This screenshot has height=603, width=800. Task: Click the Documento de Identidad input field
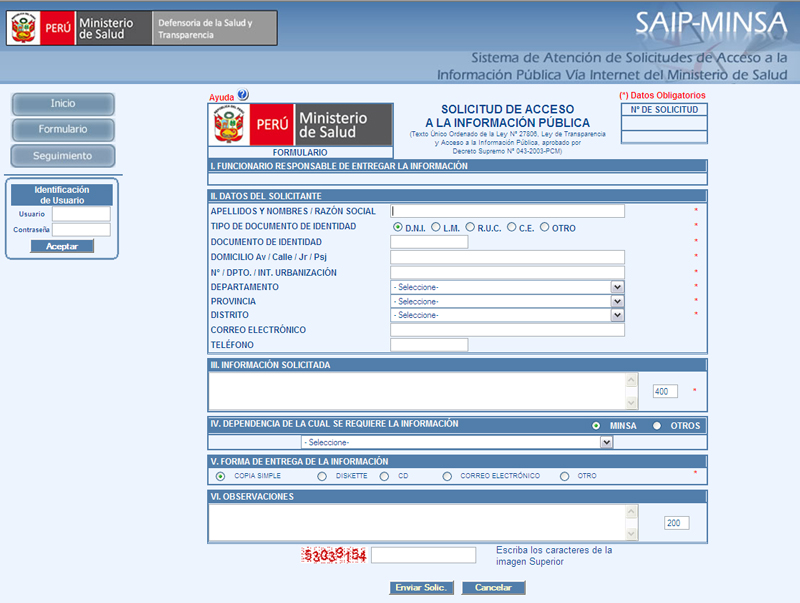tap(429, 242)
